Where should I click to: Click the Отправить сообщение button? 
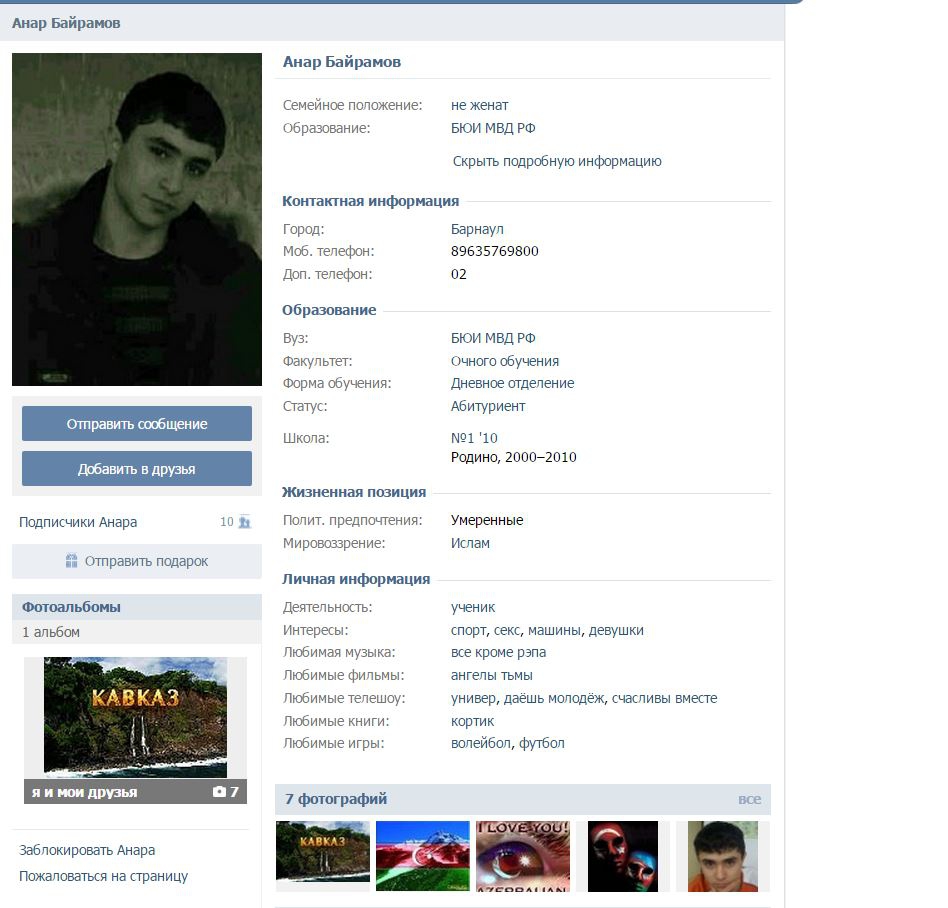137,424
